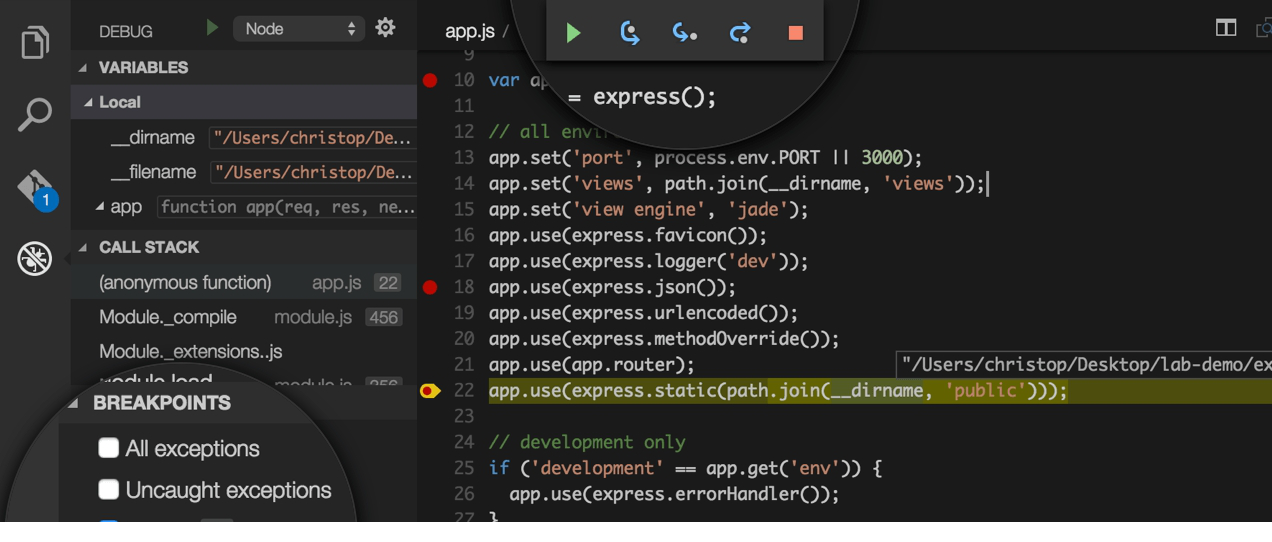1272x542 pixels.
Task: Click the DEBUG panel title
Action: coord(126,32)
